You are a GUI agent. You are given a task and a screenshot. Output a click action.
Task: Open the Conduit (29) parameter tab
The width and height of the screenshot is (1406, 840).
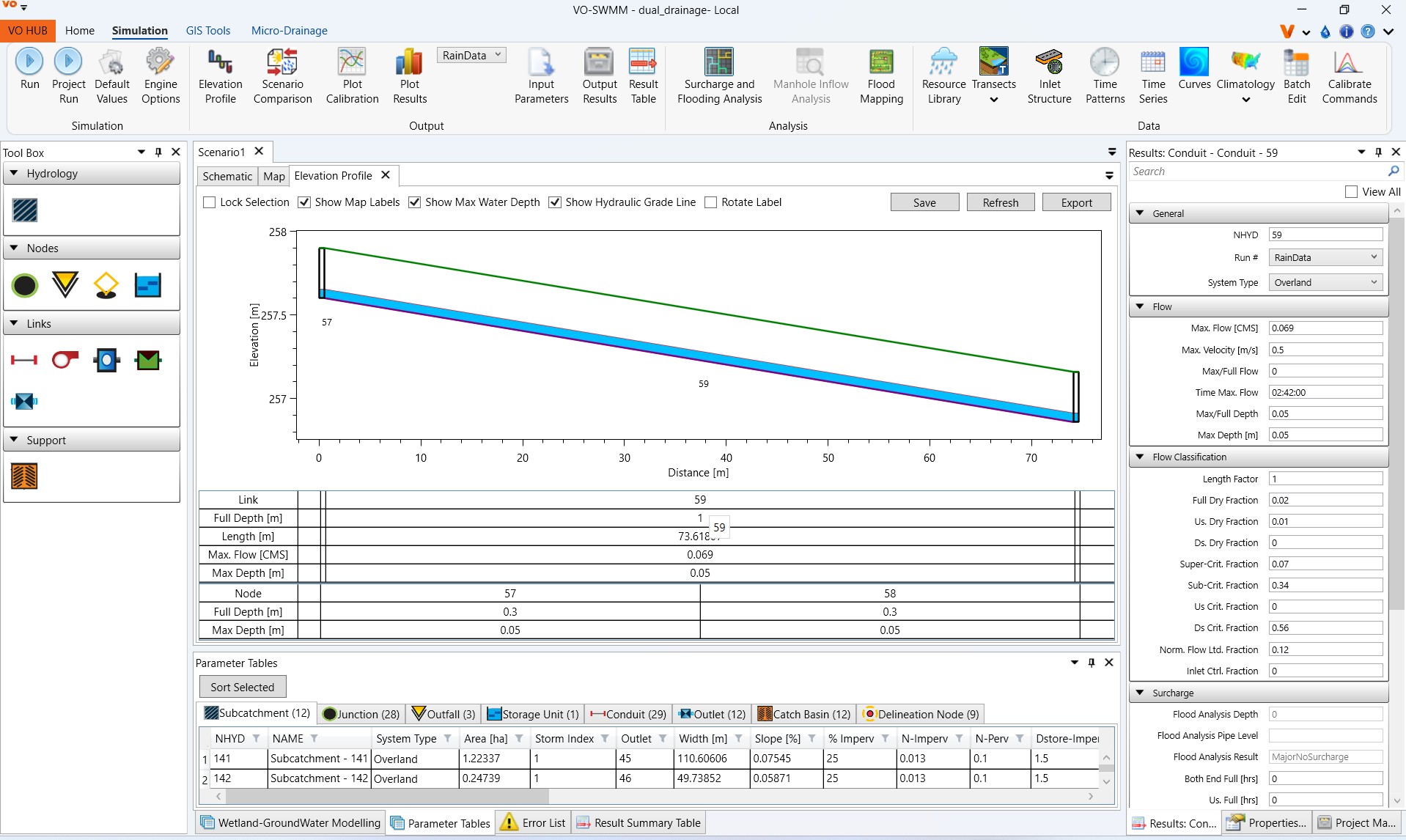coord(629,714)
